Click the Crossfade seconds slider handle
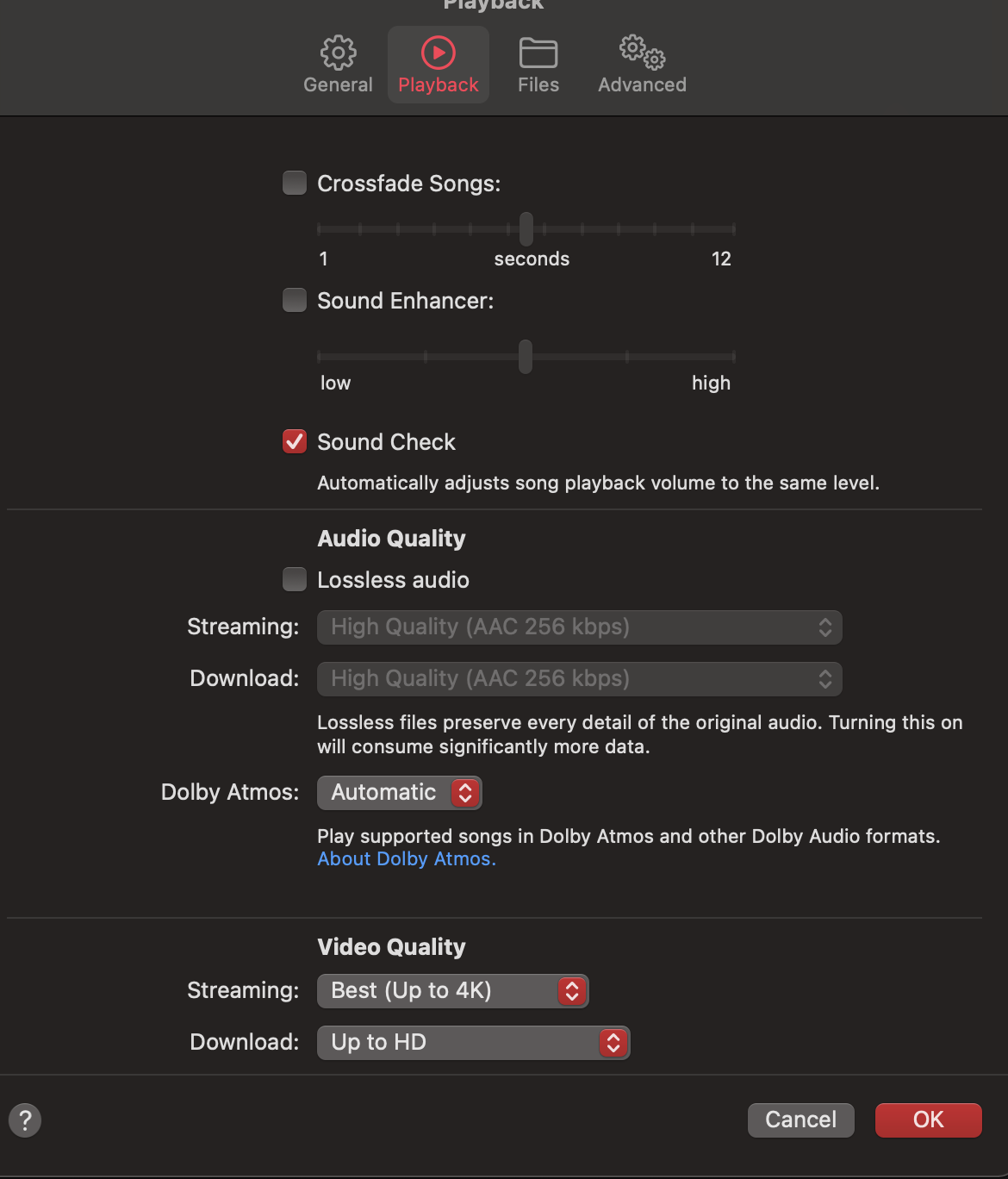1008x1179 pixels. click(x=526, y=229)
